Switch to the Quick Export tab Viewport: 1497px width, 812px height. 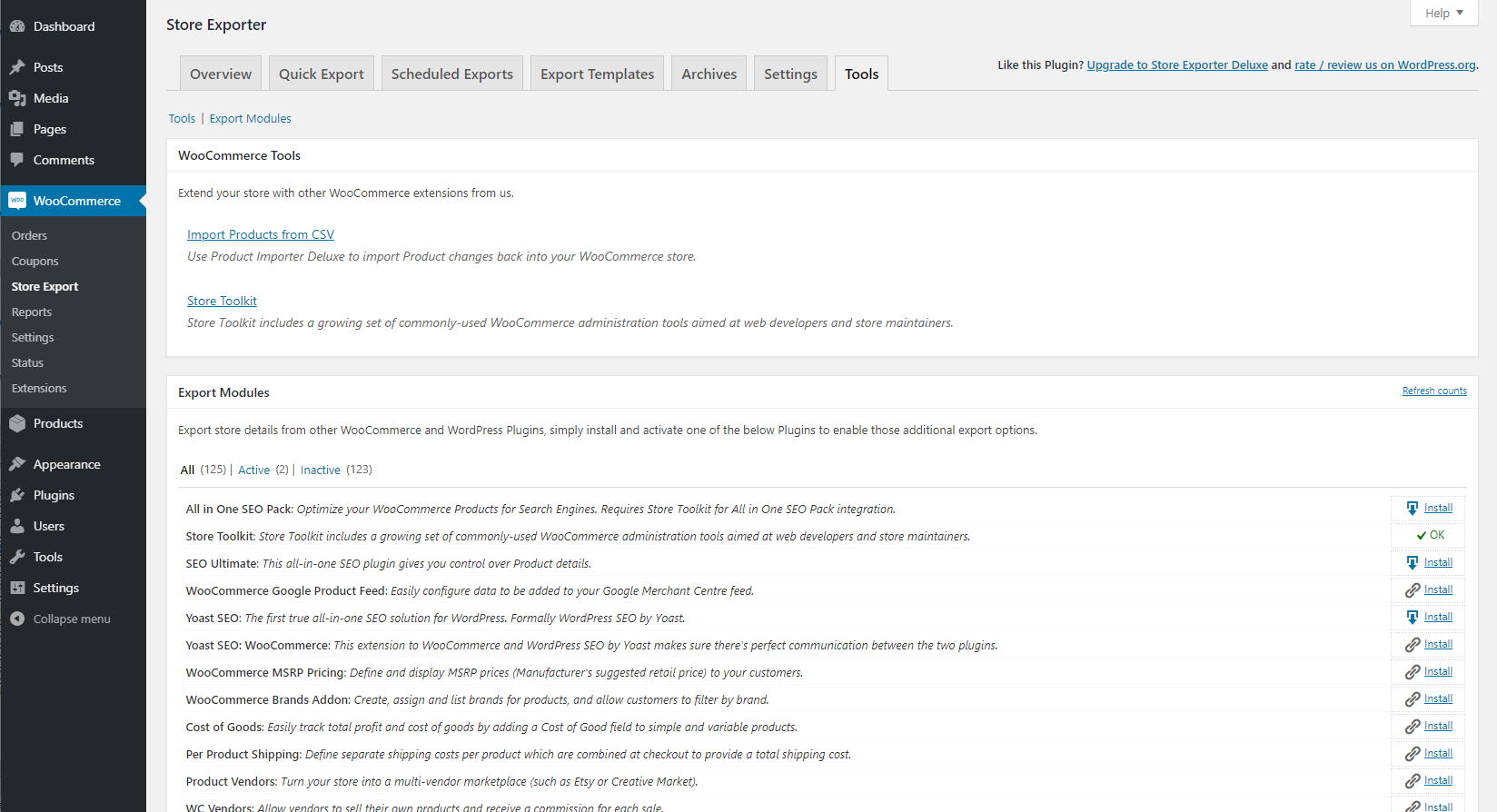[x=321, y=74]
